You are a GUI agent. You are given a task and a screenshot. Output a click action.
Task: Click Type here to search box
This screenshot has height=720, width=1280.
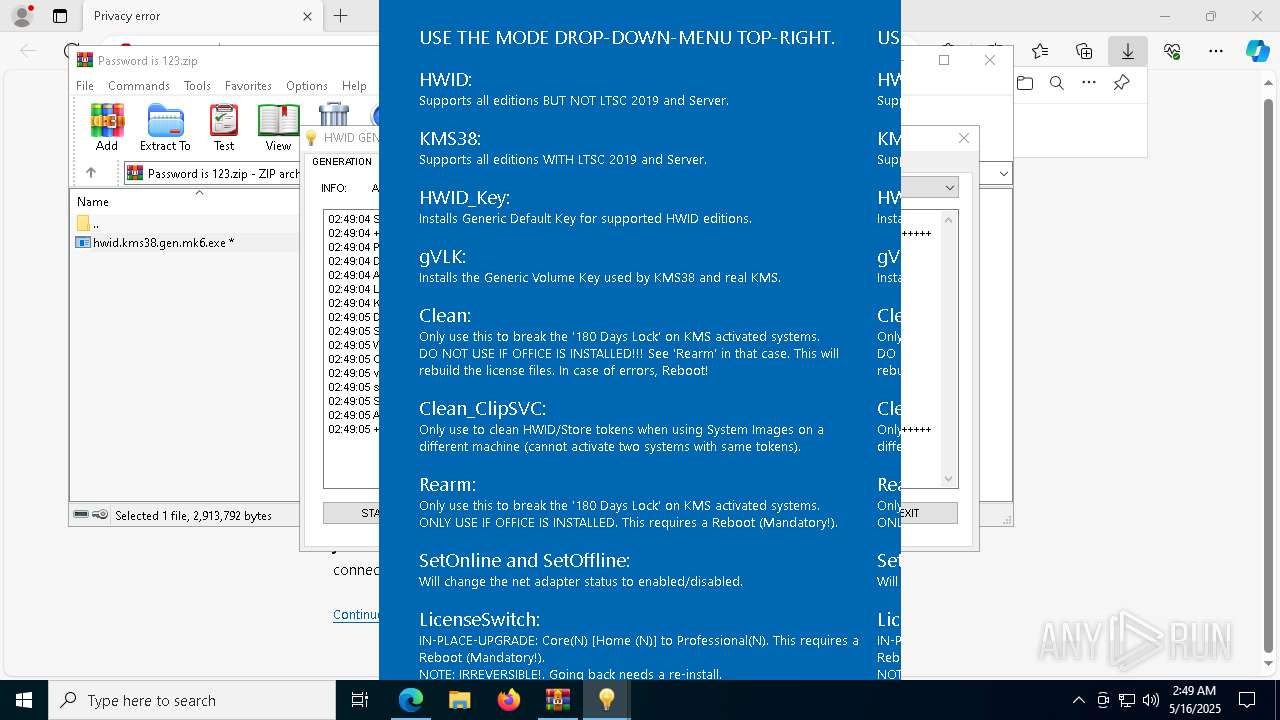pyautogui.click(x=192, y=700)
